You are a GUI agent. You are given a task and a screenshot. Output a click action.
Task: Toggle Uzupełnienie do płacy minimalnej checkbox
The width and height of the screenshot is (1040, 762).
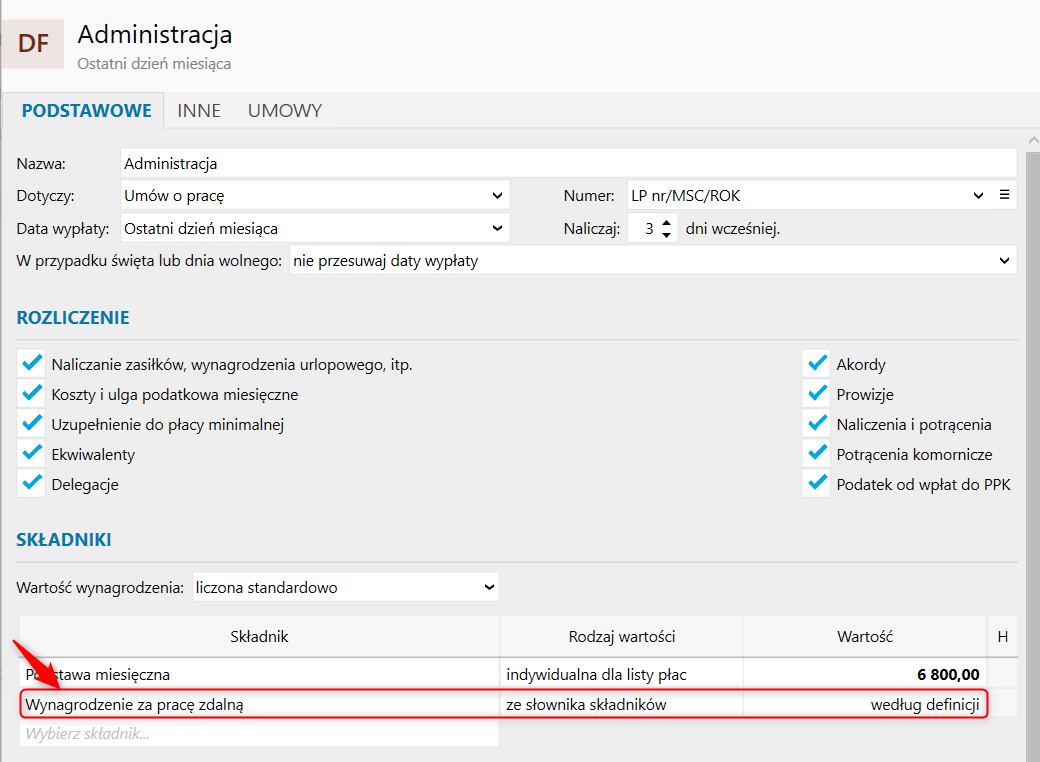coord(32,424)
